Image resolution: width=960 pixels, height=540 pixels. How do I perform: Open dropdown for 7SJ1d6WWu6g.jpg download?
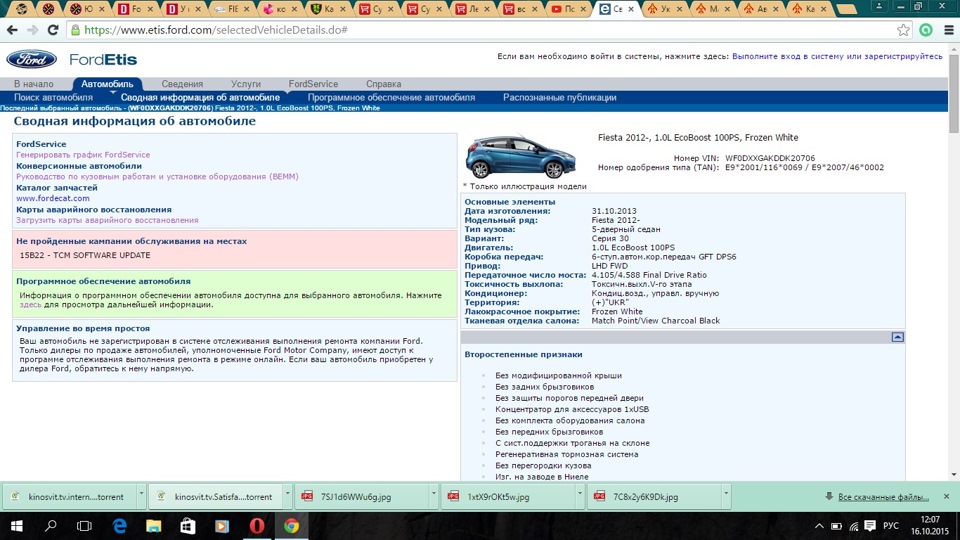tap(433, 497)
